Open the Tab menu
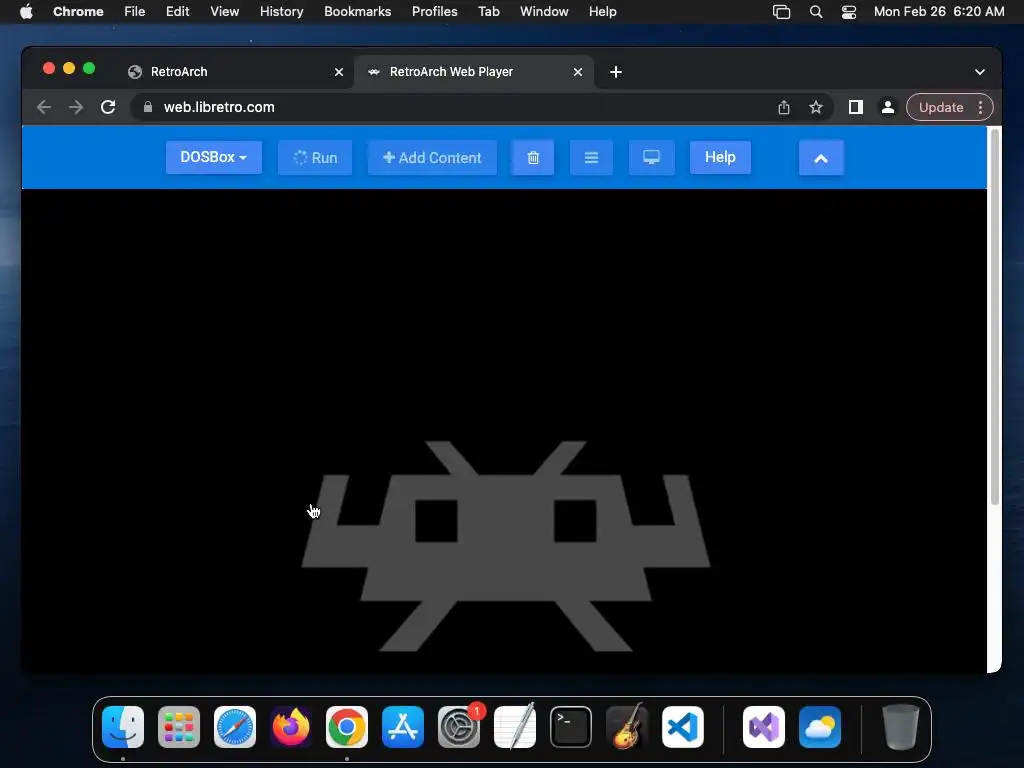The image size is (1024, 768). click(x=488, y=12)
